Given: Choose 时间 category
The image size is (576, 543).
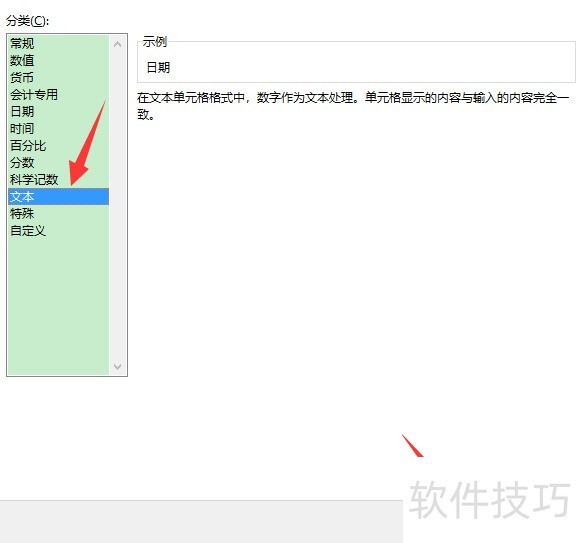Looking at the screenshot, I should tap(58, 128).
